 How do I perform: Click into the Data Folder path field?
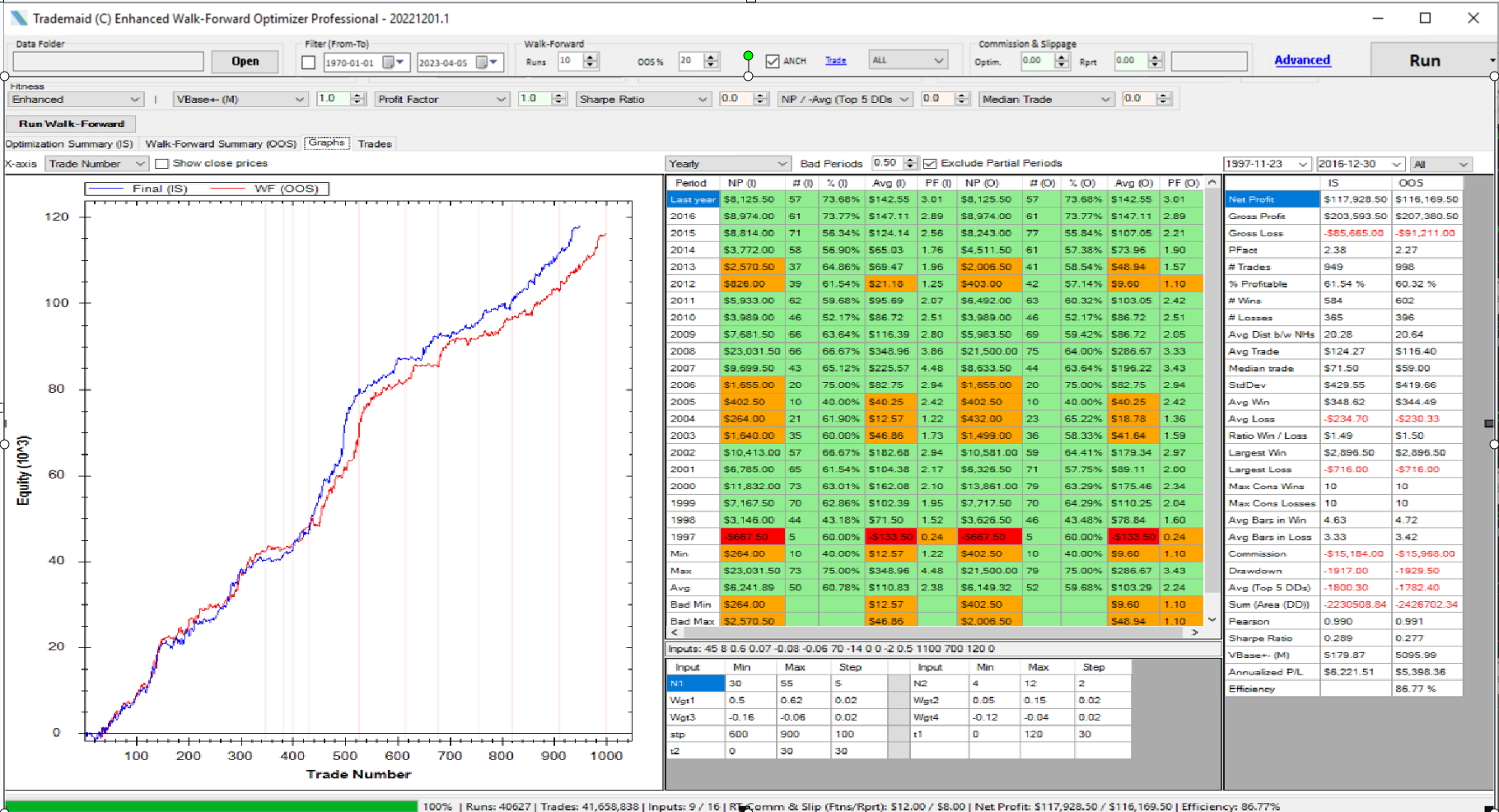pyautogui.click(x=108, y=62)
